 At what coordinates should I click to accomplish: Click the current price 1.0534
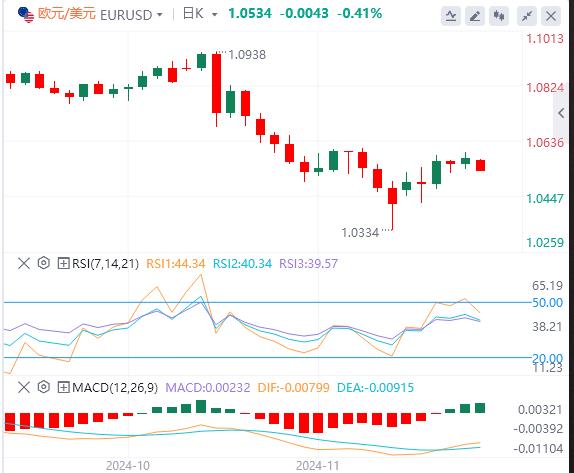(x=250, y=14)
